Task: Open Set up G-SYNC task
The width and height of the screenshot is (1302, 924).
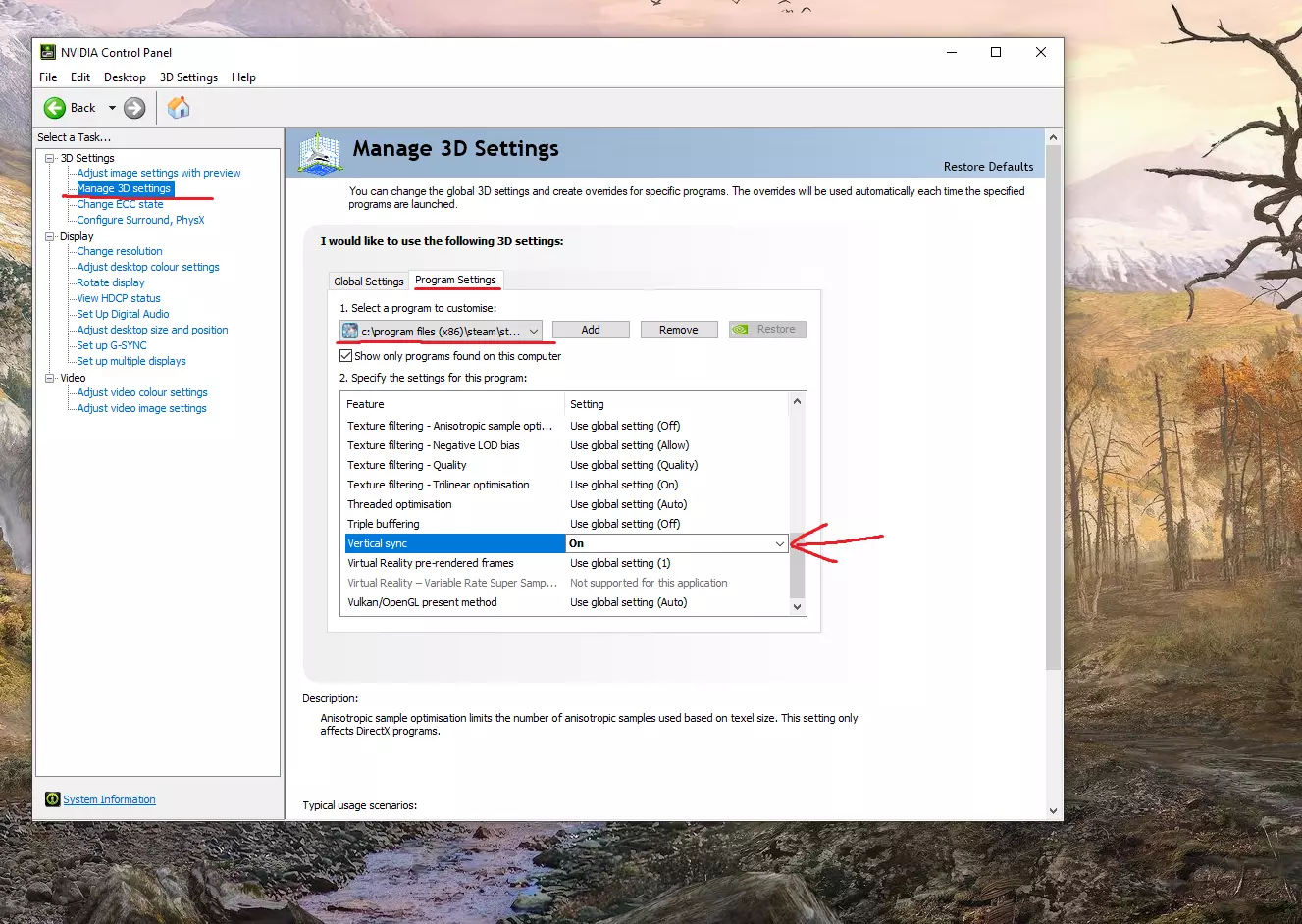Action: pyautogui.click(x=112, y=345)
